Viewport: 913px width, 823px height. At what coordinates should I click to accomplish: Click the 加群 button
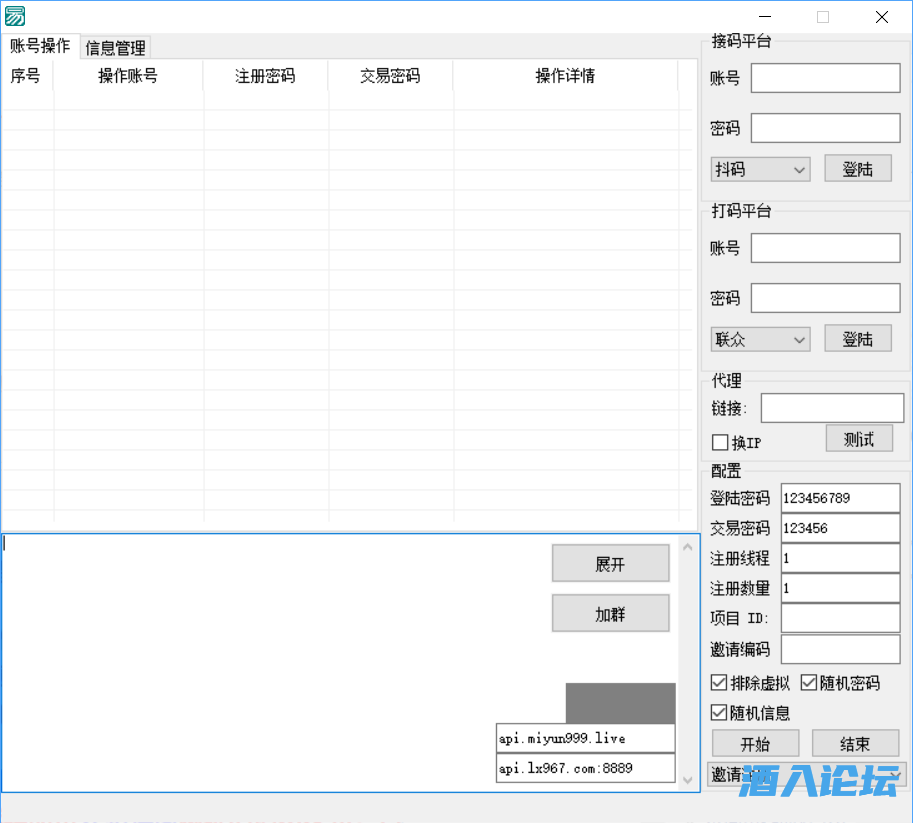(x=610, y=614)
